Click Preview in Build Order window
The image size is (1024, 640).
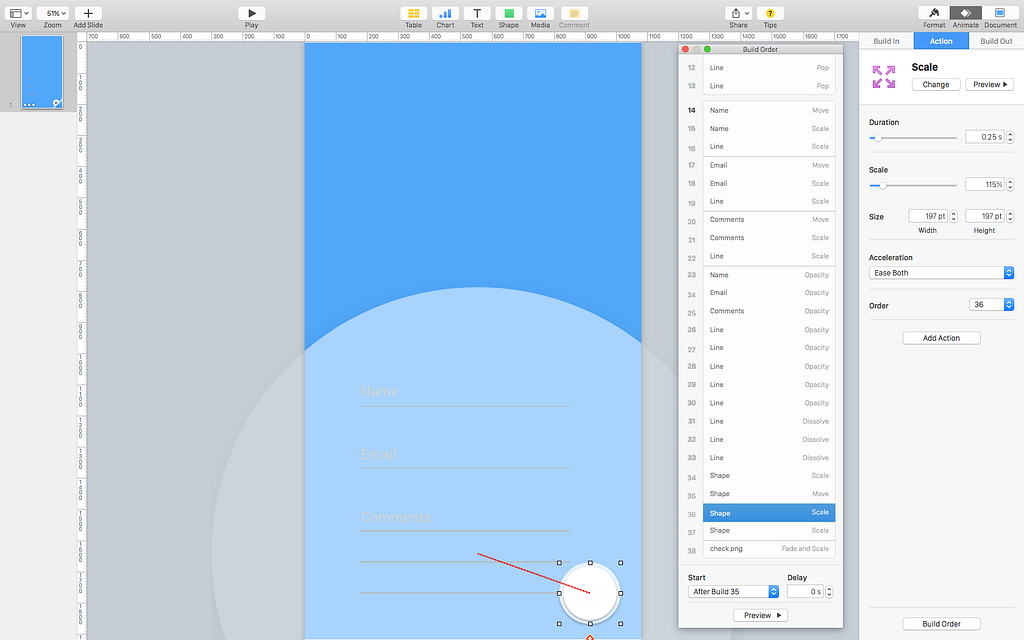click(760, 615)
